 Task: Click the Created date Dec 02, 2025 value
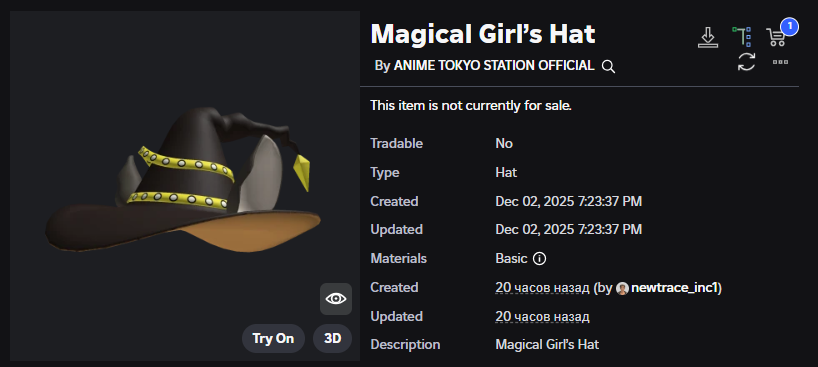(569, 202)
